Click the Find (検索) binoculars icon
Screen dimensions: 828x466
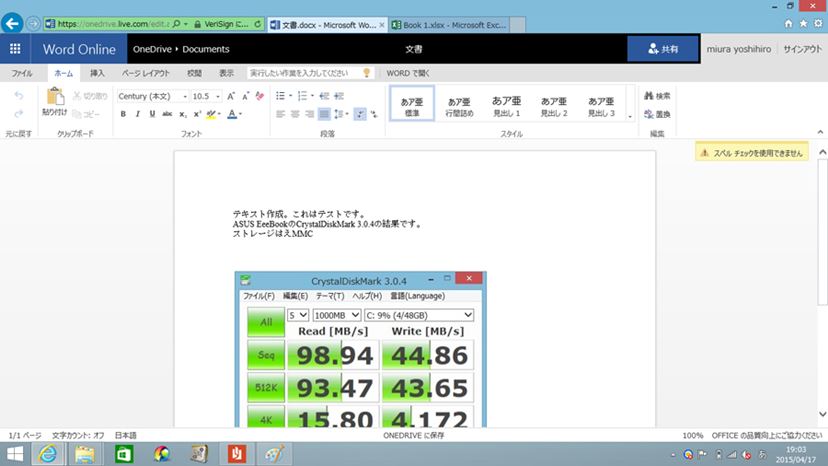tap(649, 96)
